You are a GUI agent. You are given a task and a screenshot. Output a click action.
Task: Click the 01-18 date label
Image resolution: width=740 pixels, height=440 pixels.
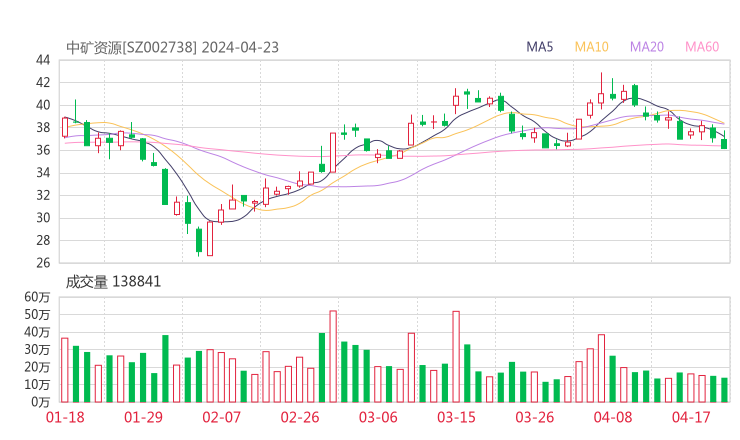click(x=65, y=417)
